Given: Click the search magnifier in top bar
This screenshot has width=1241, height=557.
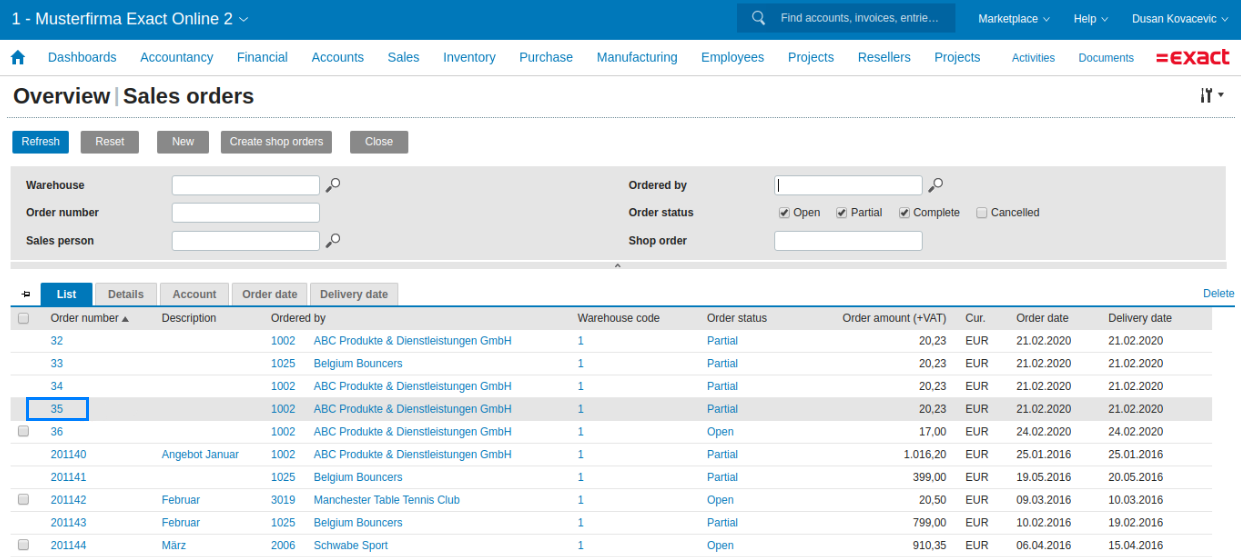Looking at the screenshot, I should coord(758,18).
